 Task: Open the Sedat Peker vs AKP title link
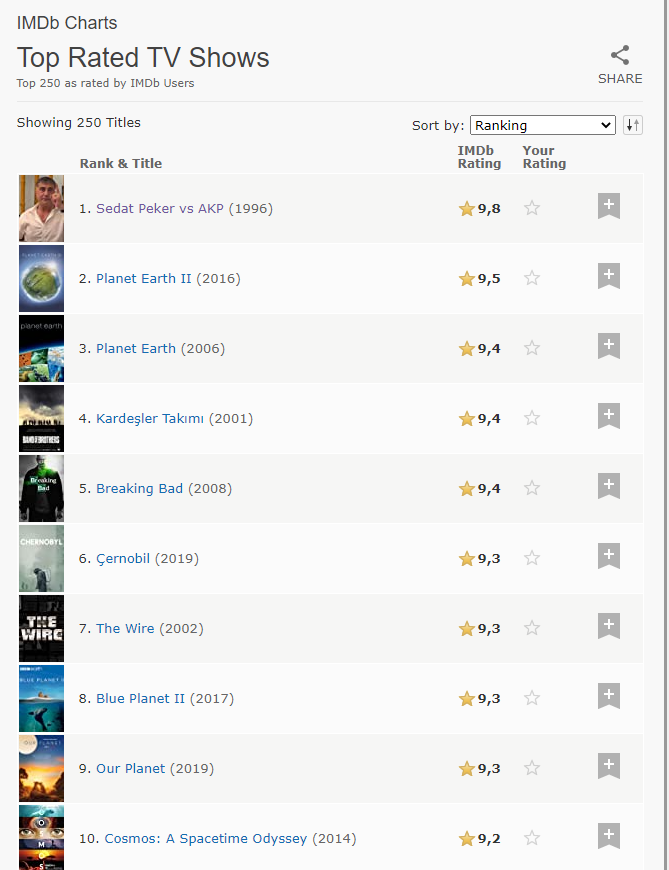click(160, 209)
